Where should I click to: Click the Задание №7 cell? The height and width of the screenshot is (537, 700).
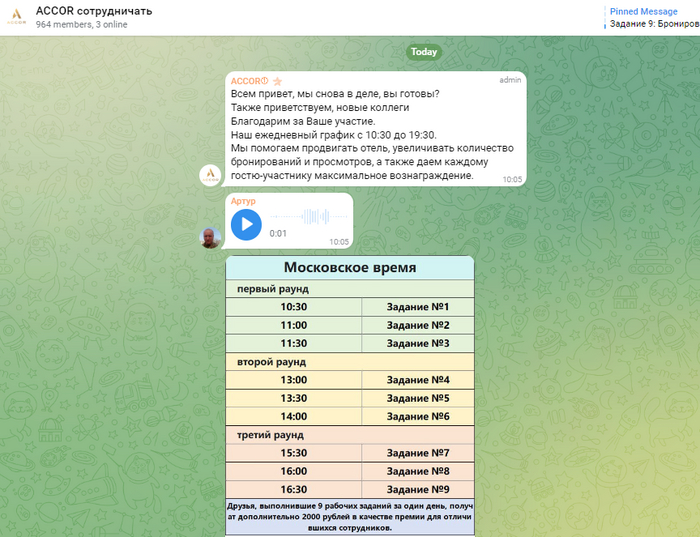pos(418,453)
